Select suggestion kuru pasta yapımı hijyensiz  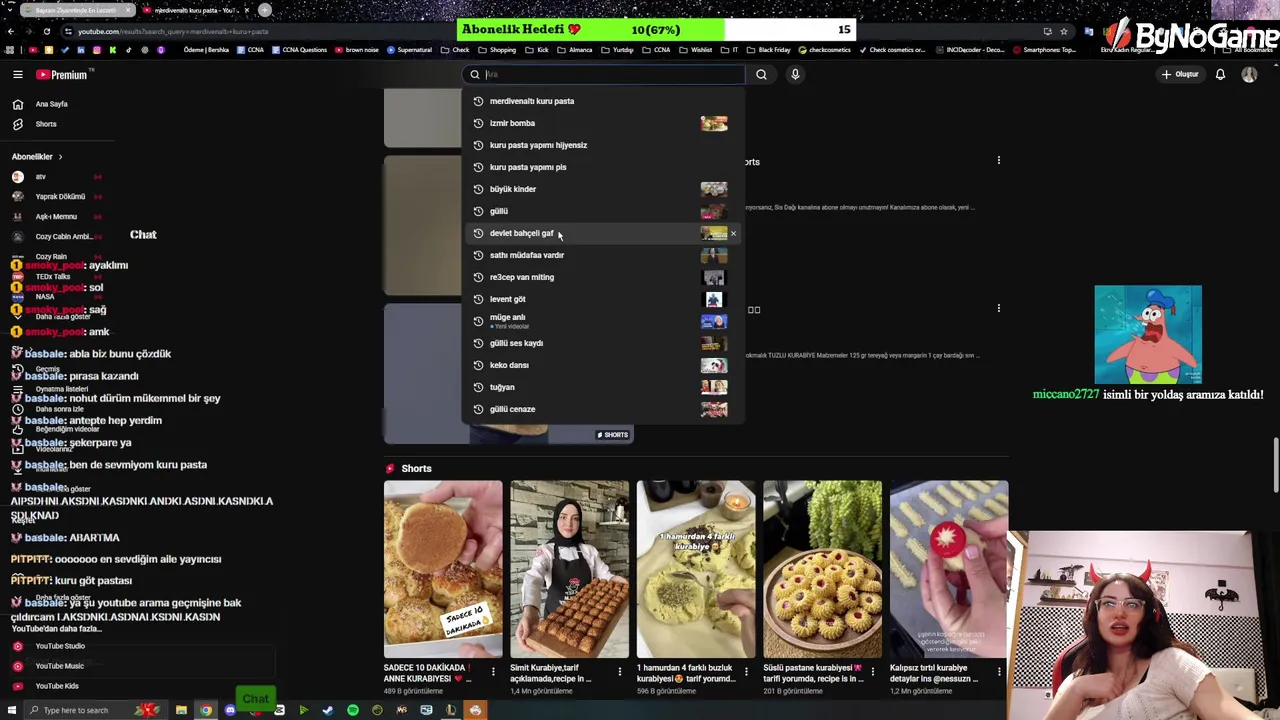[603, 145]
